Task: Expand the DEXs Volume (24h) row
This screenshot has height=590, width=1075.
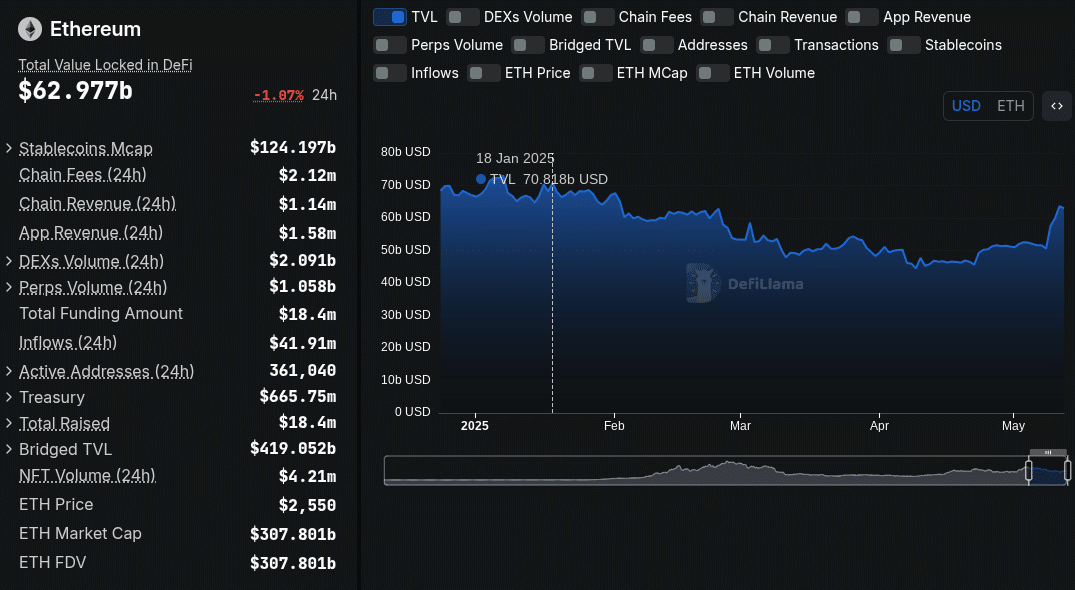Action: [9, 262]
